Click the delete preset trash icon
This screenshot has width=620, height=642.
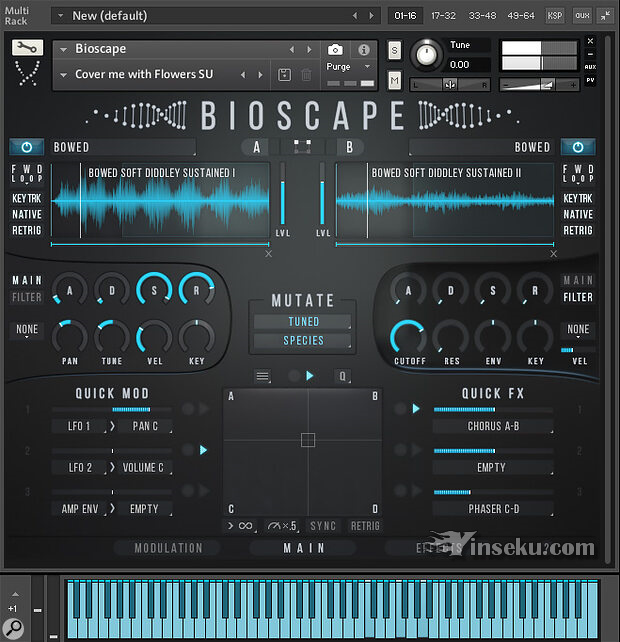[x=306, y=75]
